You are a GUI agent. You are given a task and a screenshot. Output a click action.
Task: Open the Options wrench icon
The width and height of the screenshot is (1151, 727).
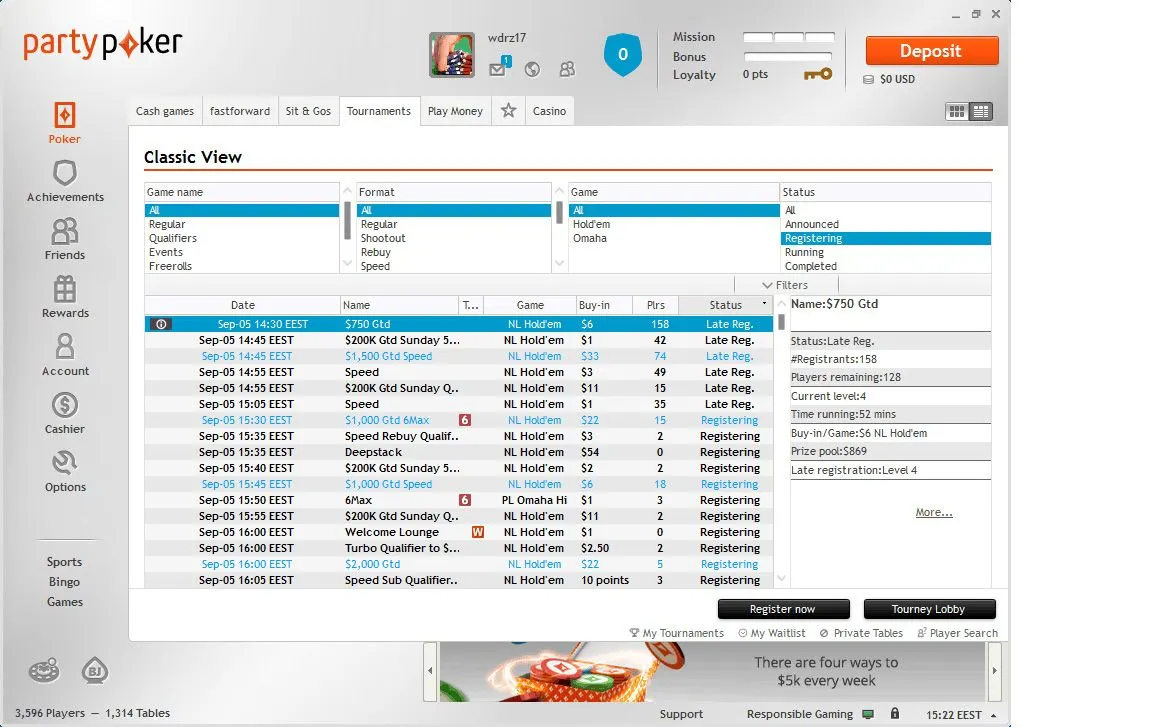coord(65,463)
